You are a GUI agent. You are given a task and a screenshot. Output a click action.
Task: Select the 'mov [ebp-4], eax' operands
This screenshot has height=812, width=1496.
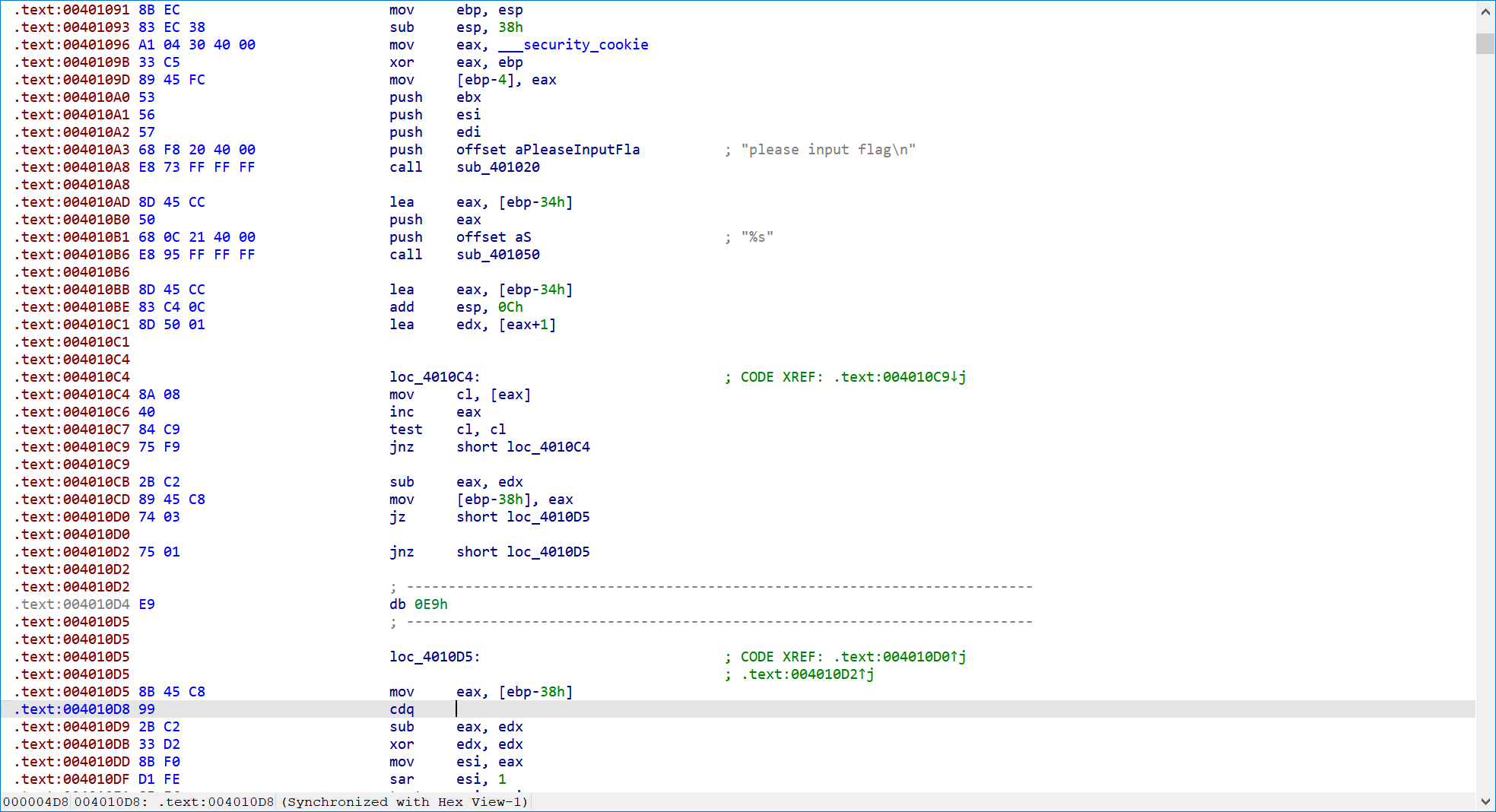point(507,80)
